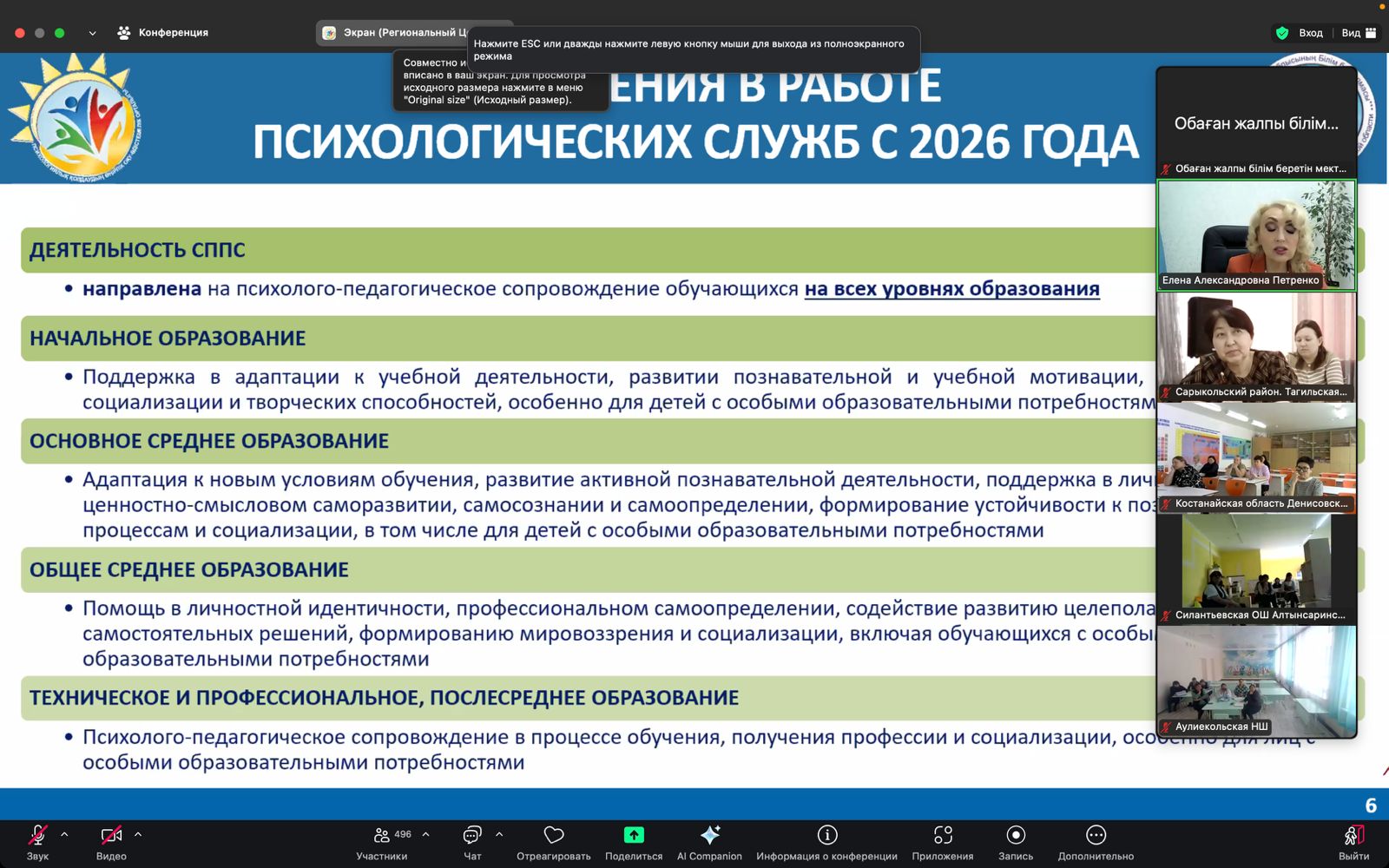Unmute microphone with Звук button

tap(37, 835)
